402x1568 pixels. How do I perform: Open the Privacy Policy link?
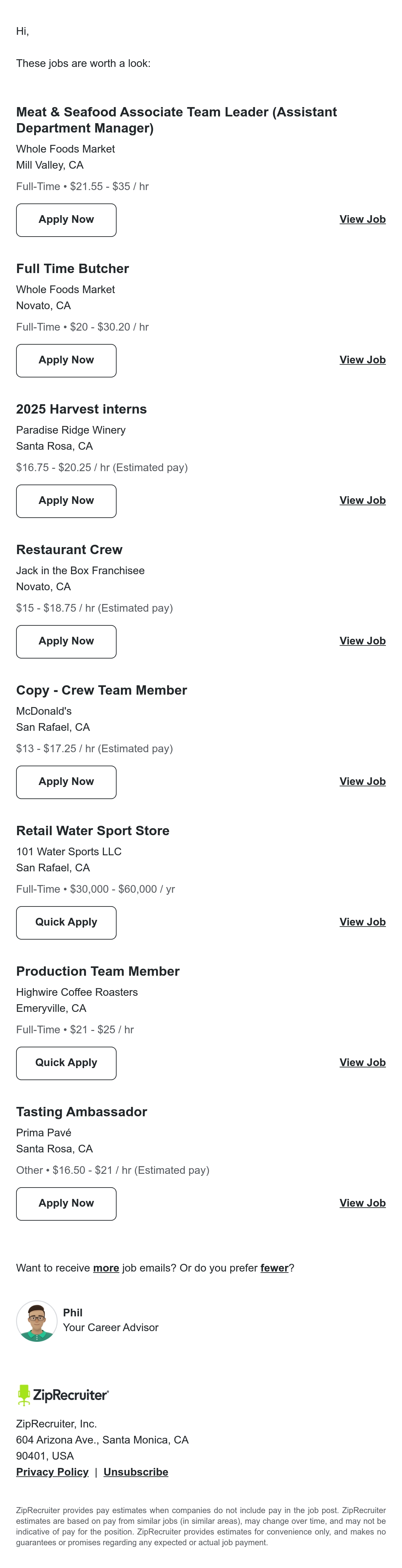click(x=52, y=1472)
